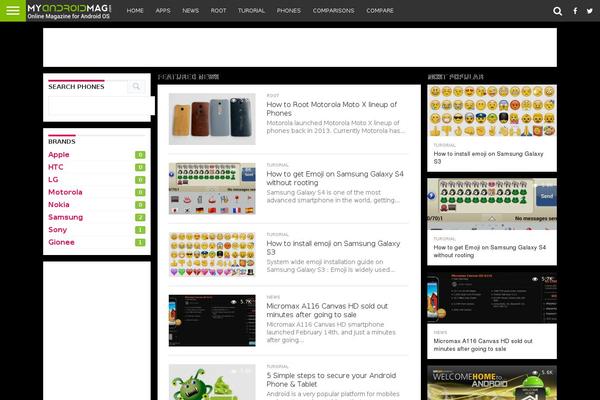Open '5 Simple steps to secure your Android' title
The width and height of the screenshot is (600, 400).
(331, 380)
